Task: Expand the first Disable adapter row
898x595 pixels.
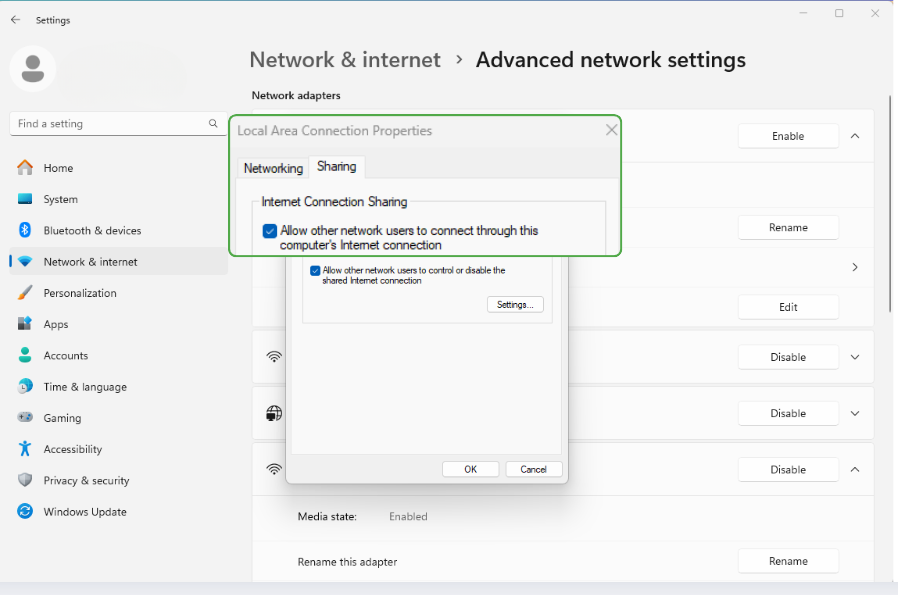Action: point(854,357)
